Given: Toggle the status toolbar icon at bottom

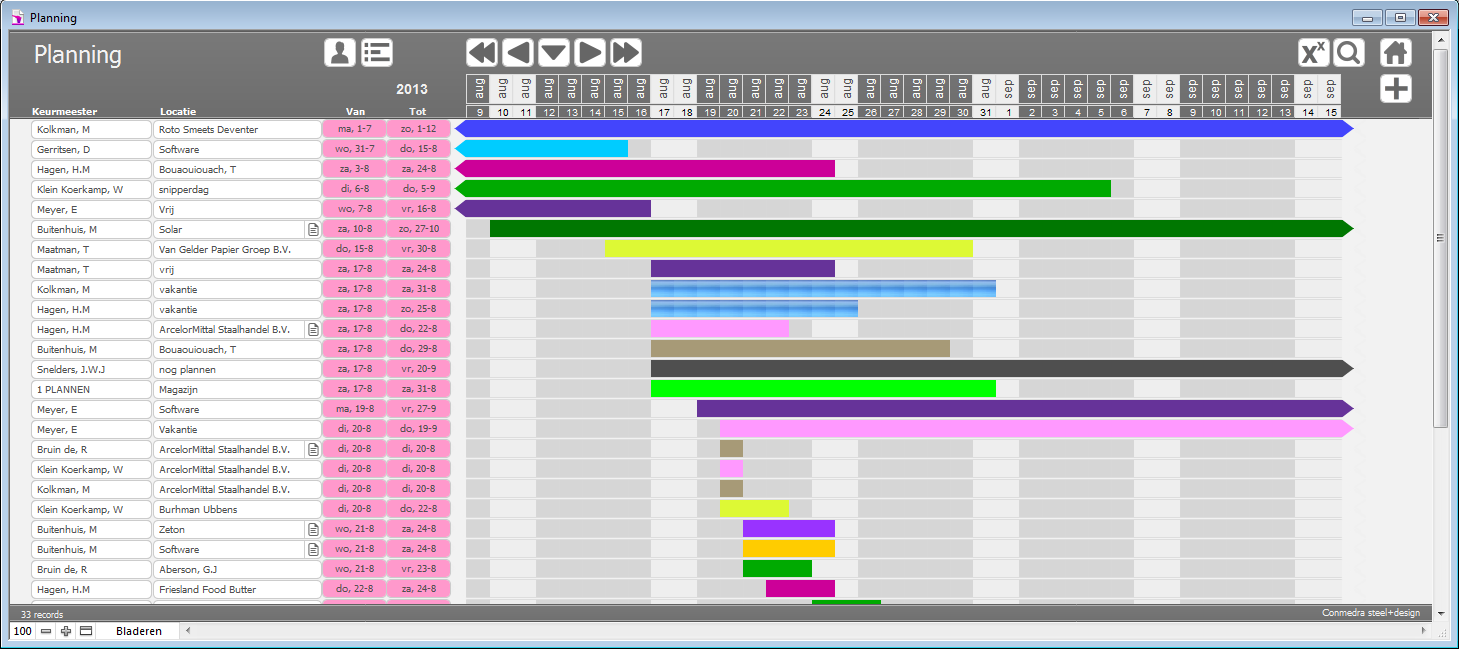Looking at the screenshot, I should [x=86, y=631].
